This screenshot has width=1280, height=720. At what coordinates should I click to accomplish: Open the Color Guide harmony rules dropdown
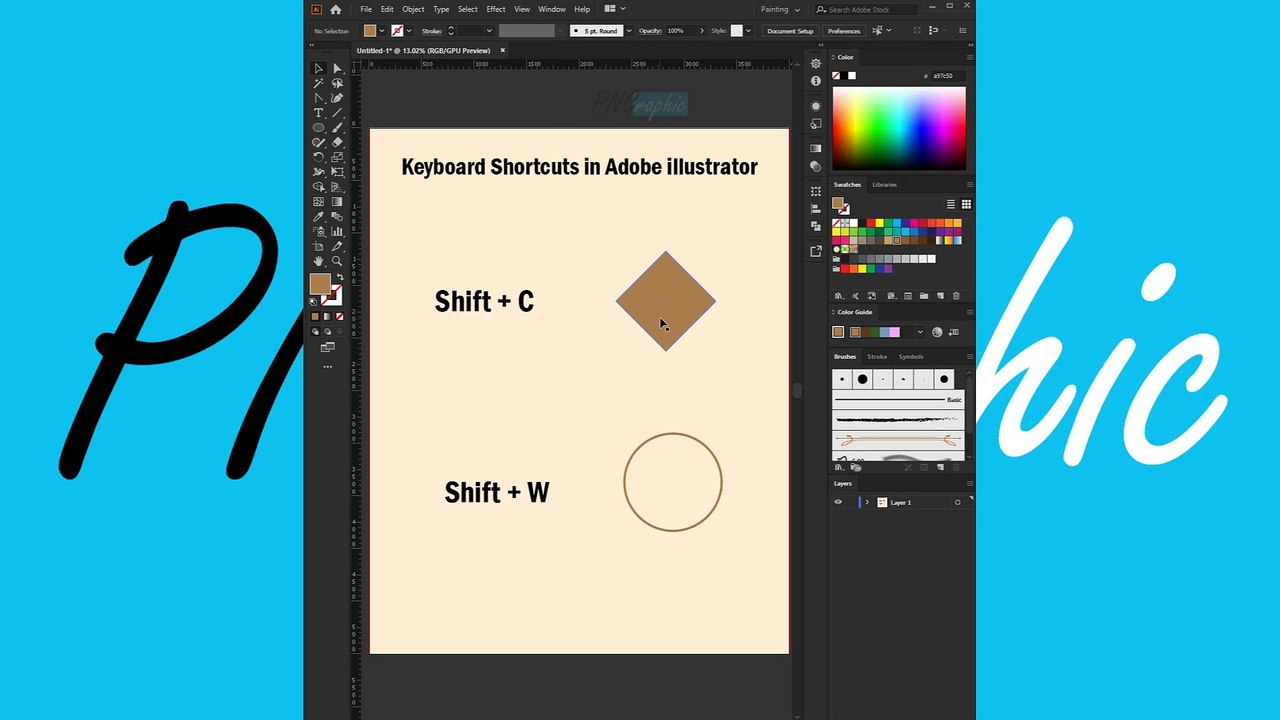(x=920, y=332)
